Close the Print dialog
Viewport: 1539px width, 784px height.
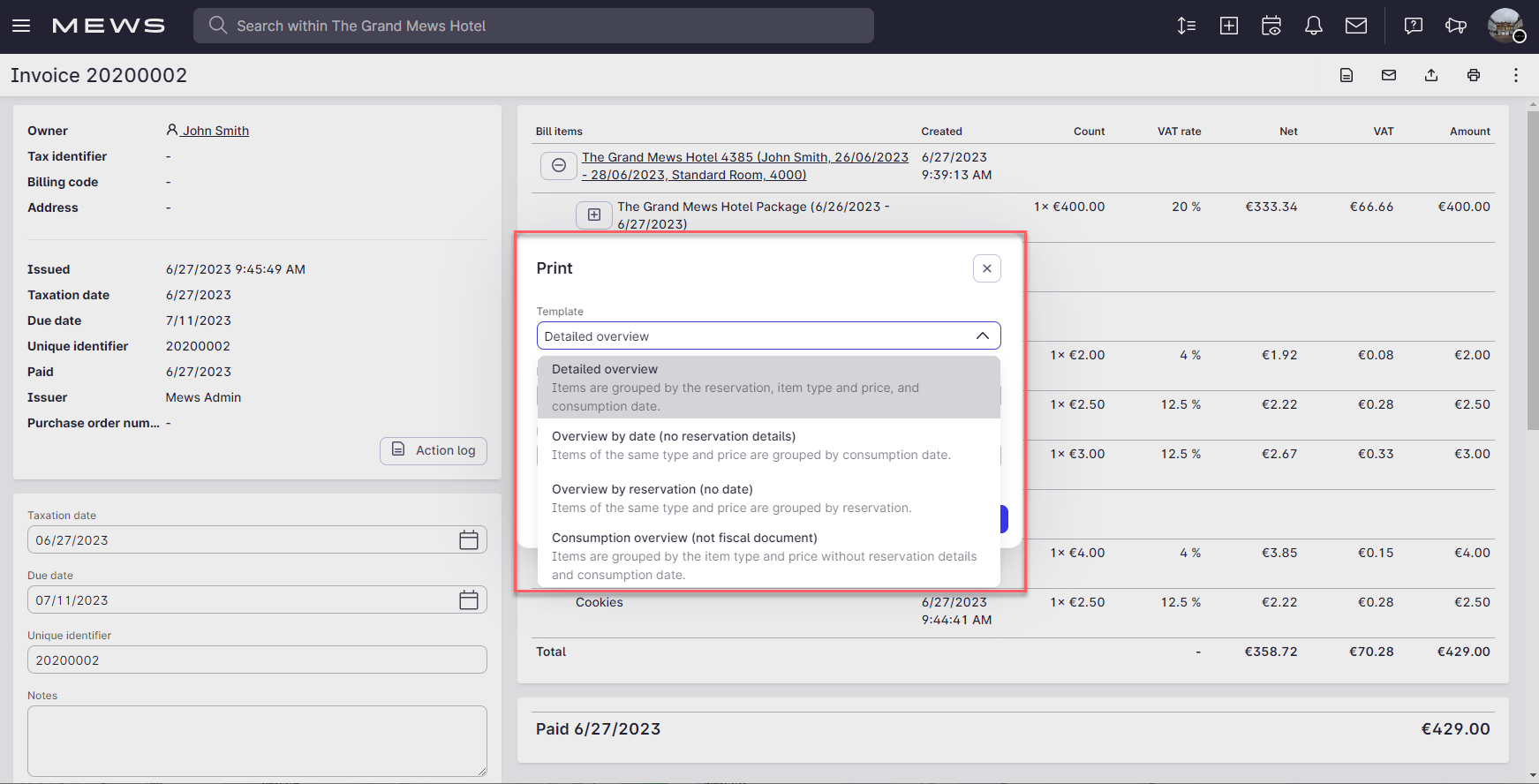987,268
